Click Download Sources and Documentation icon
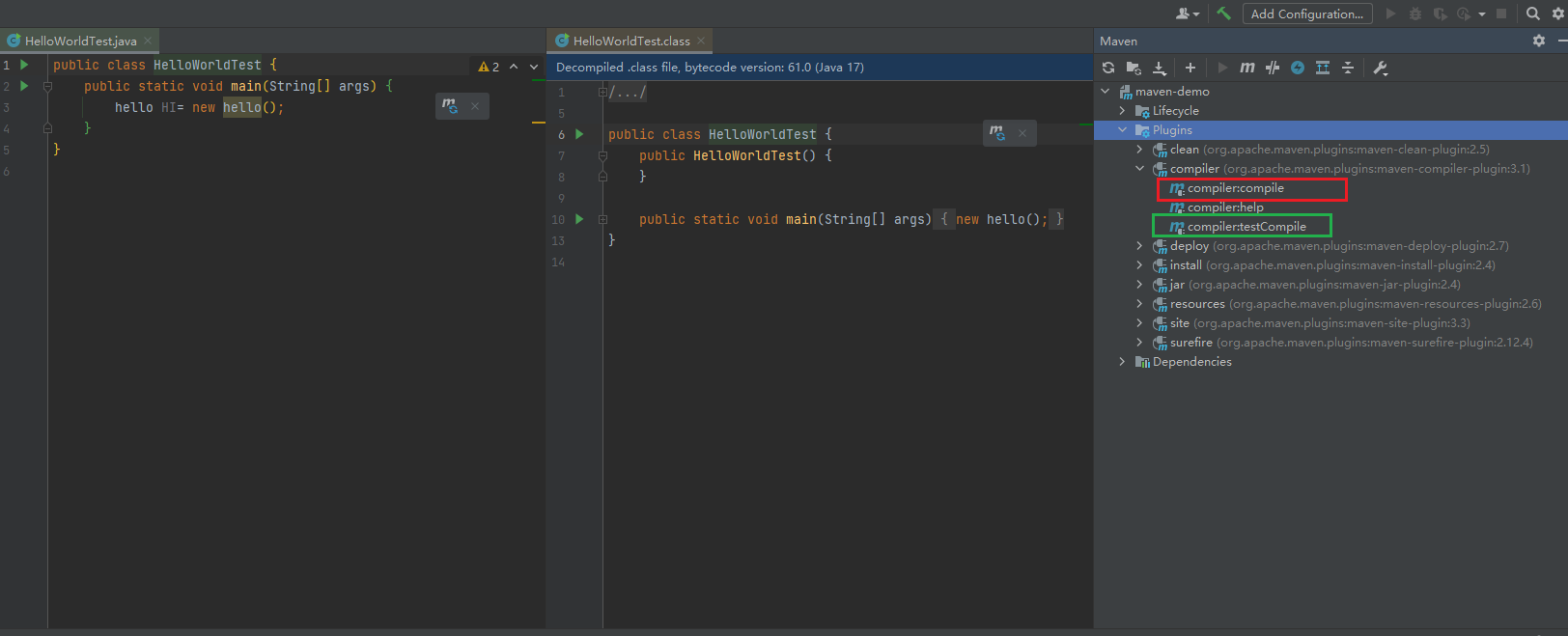Screen dimensions: 1568x636 click(1160, 68)
